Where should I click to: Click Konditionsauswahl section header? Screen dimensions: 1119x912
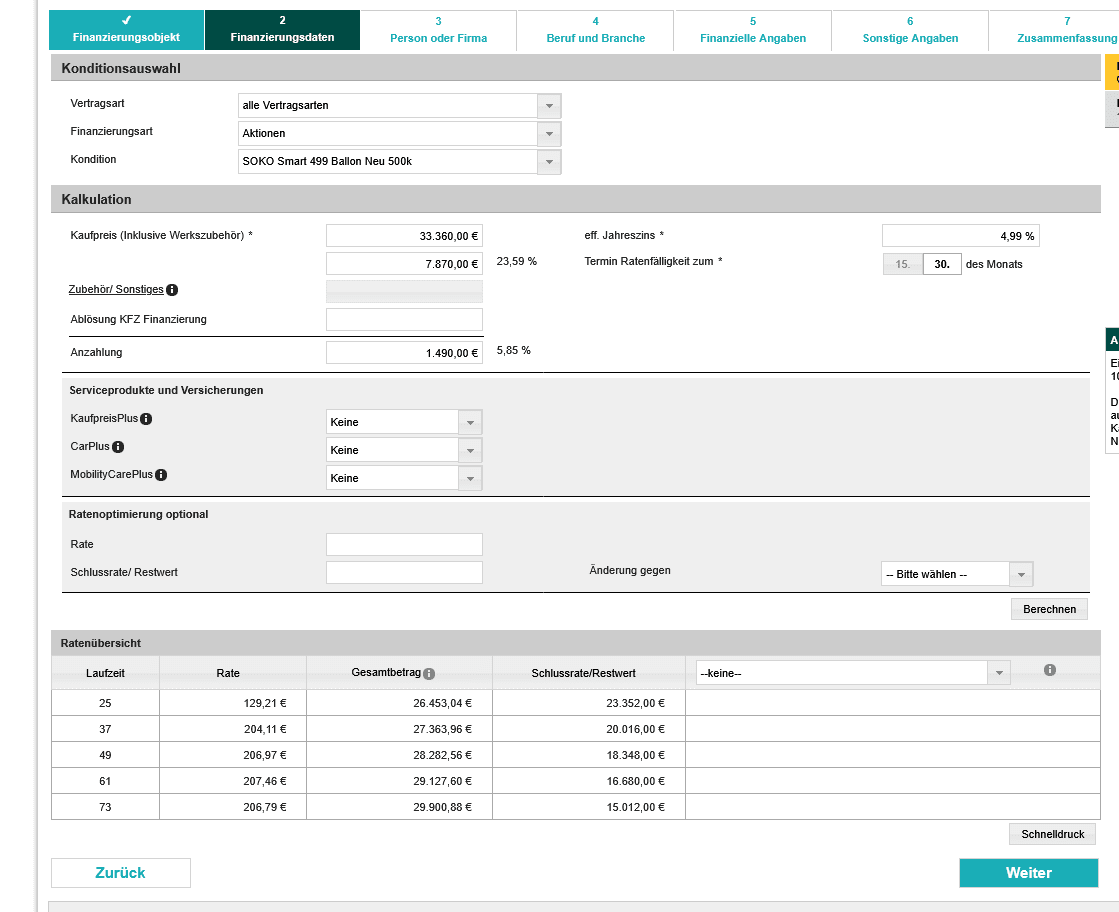click(x=575, y=68)
